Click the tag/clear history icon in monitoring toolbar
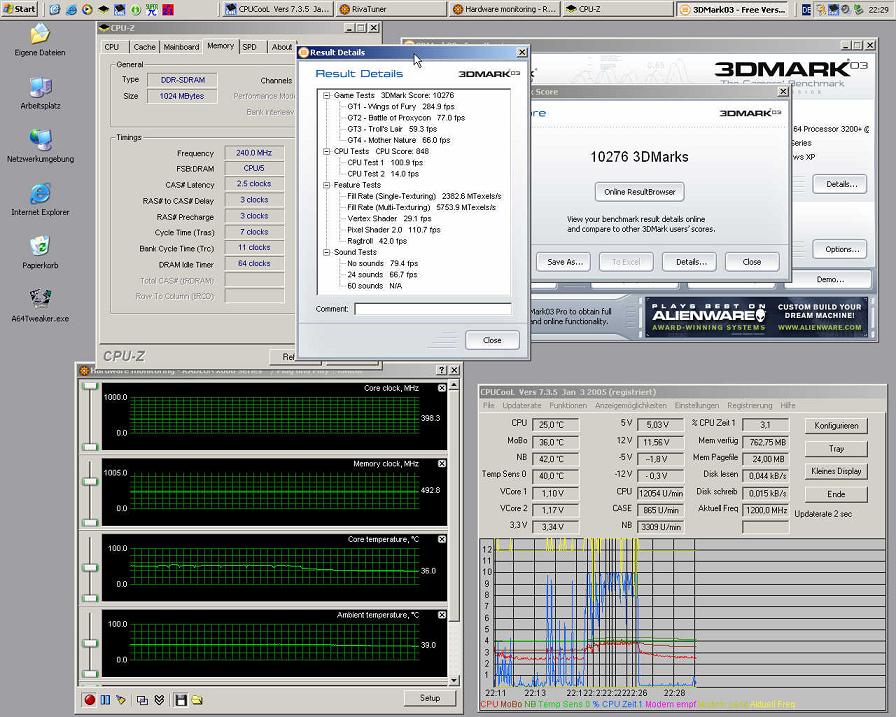896x717 pixels. [x=121, y=700]
